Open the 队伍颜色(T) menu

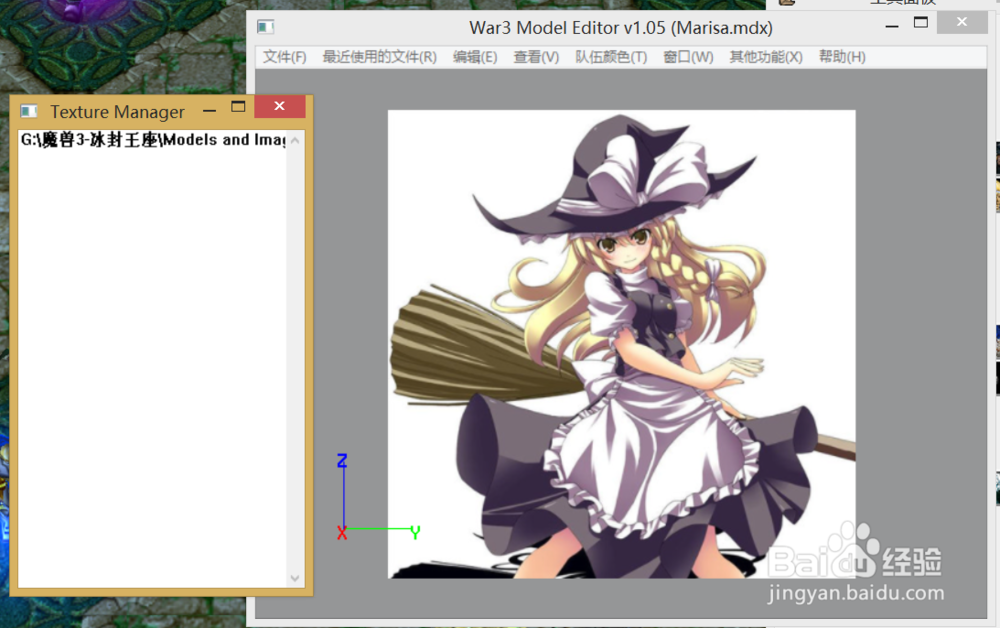point(611,57)
